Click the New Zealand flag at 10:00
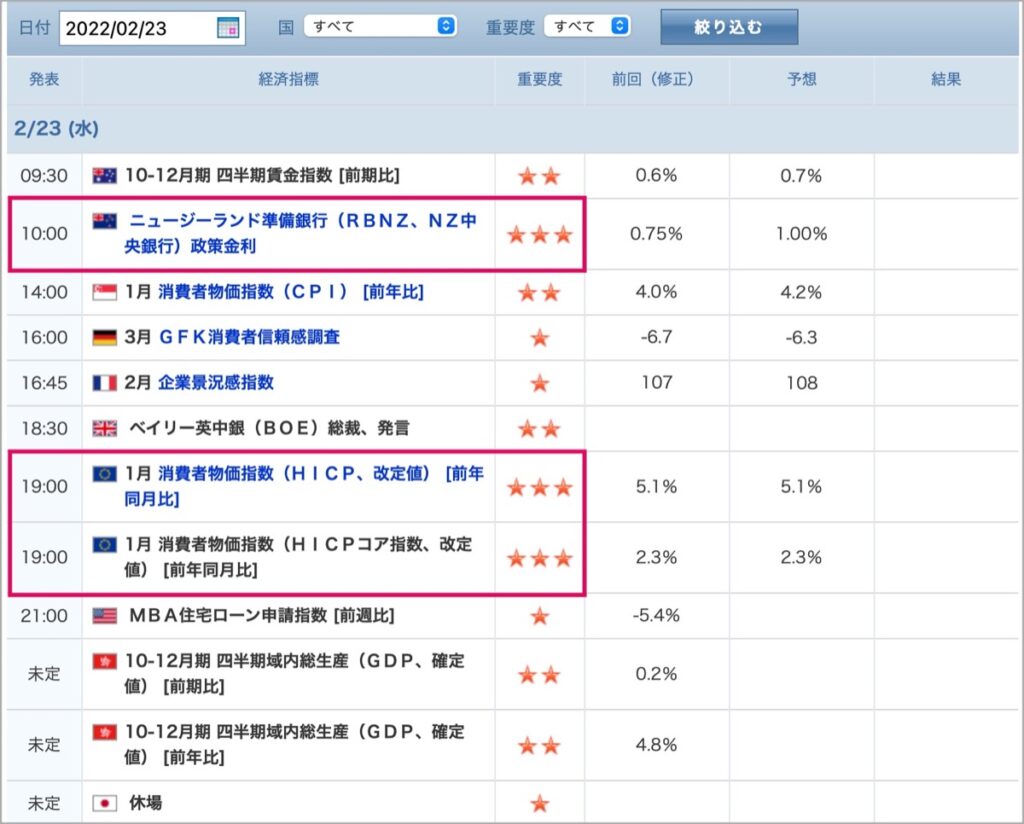Image resolution: width=1024 pixels, height=824 pixels. [x=104, y=221]
